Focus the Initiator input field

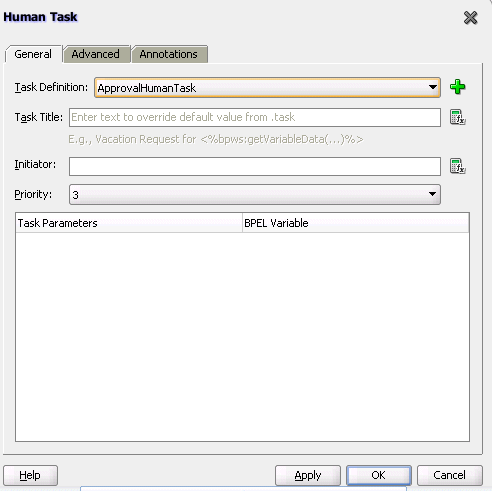255,166
